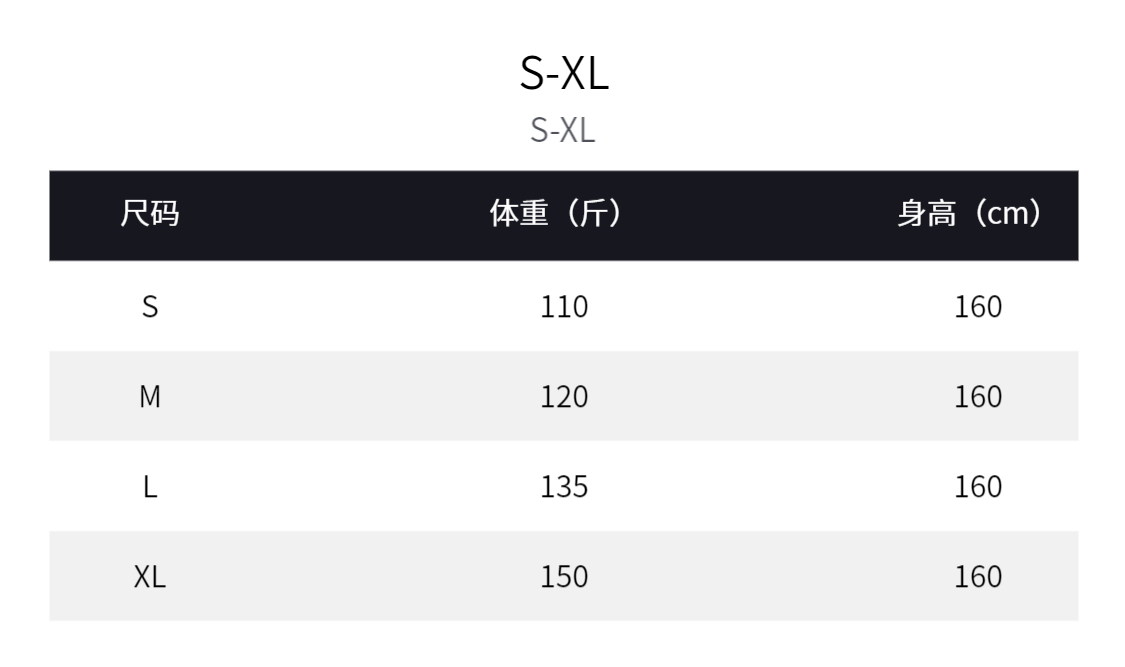The image size is (1125, 667).
Task: Select the S size label cell
Action: (x=150, y=306)
